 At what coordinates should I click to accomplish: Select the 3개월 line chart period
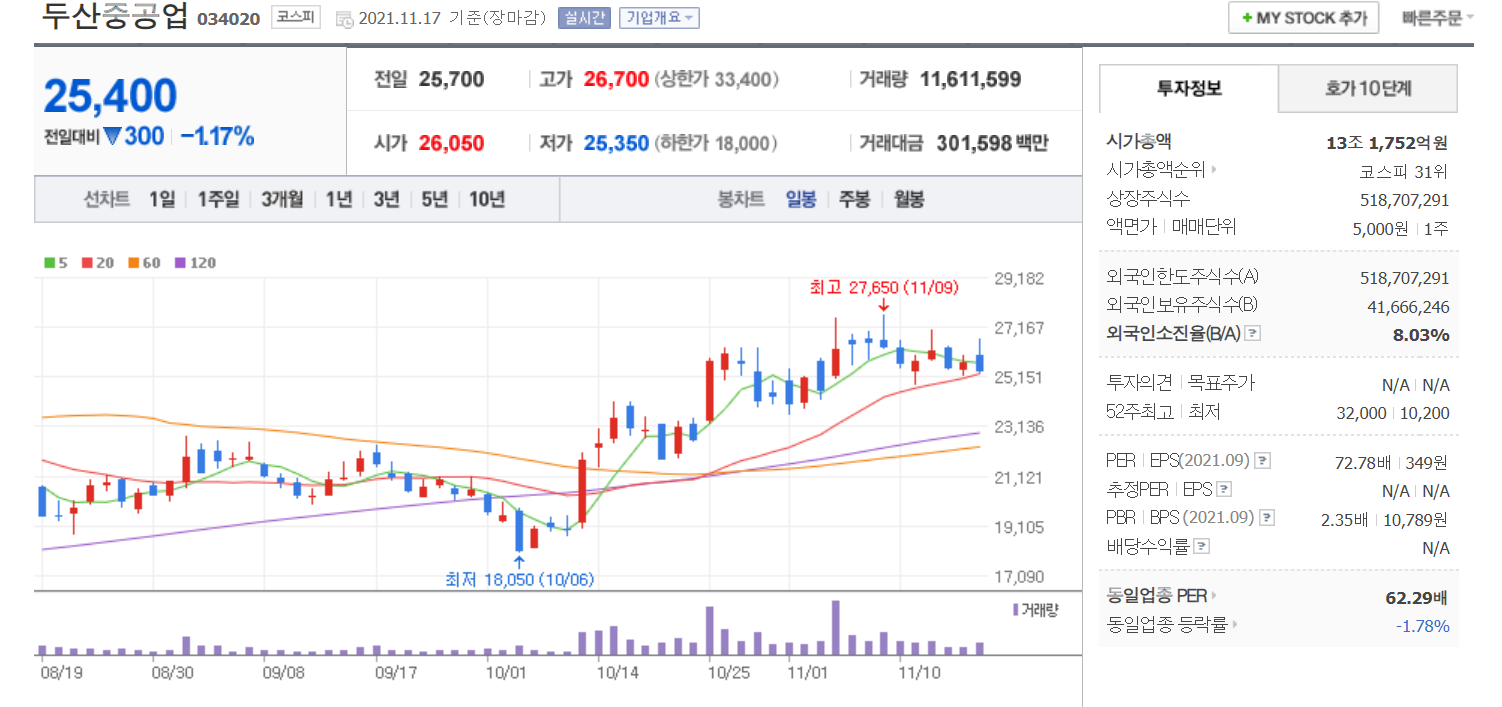click(x=282, y=199)
